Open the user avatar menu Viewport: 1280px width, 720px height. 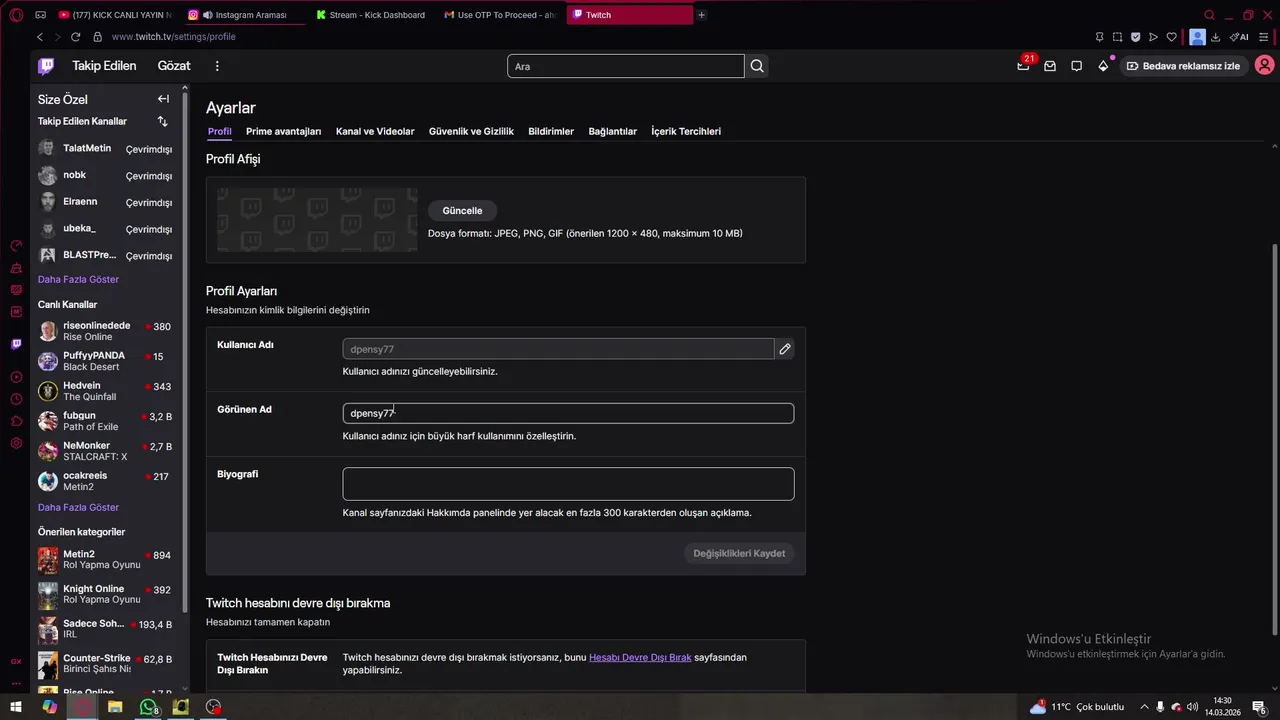coord(1264,66)
